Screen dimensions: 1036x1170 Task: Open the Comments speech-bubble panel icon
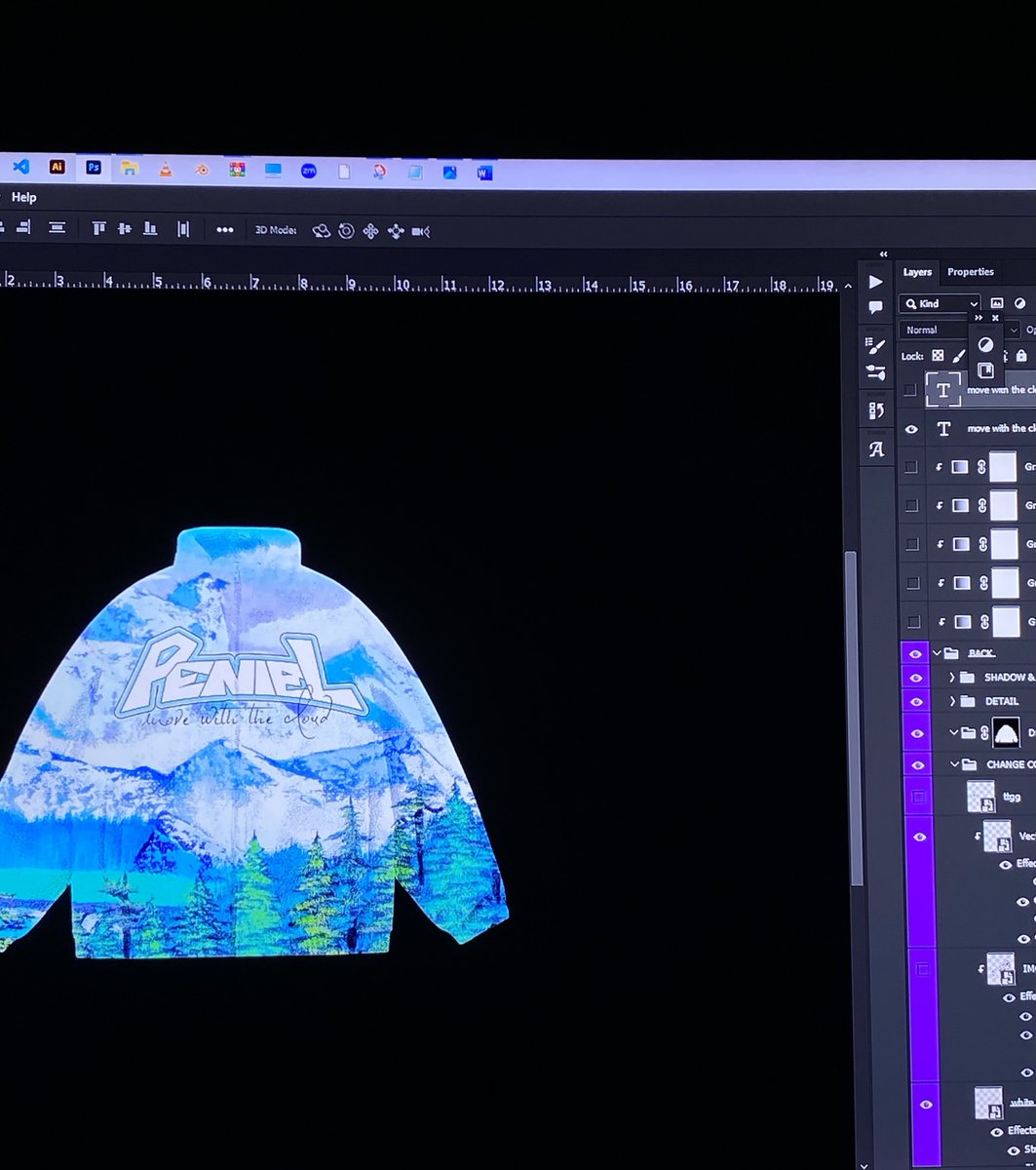876,307
